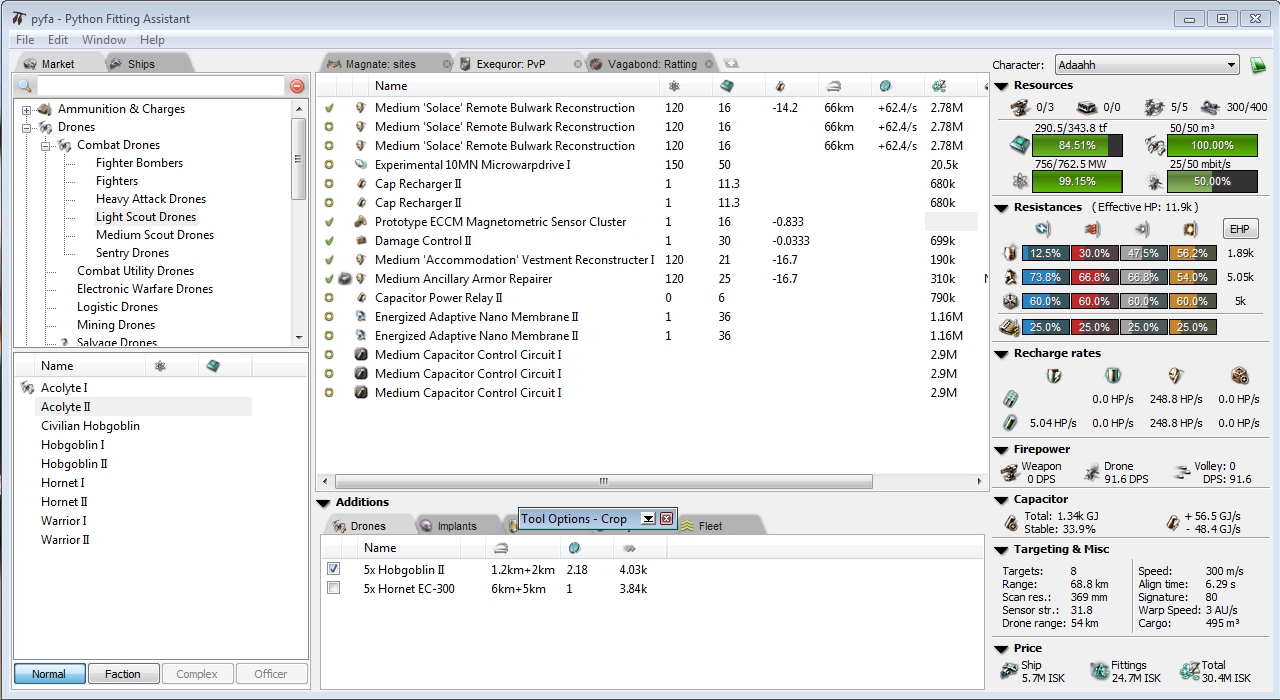Click the launcher hardpoints icon next to 0/0
The image size is (1280, 700).
[1088, 107]
